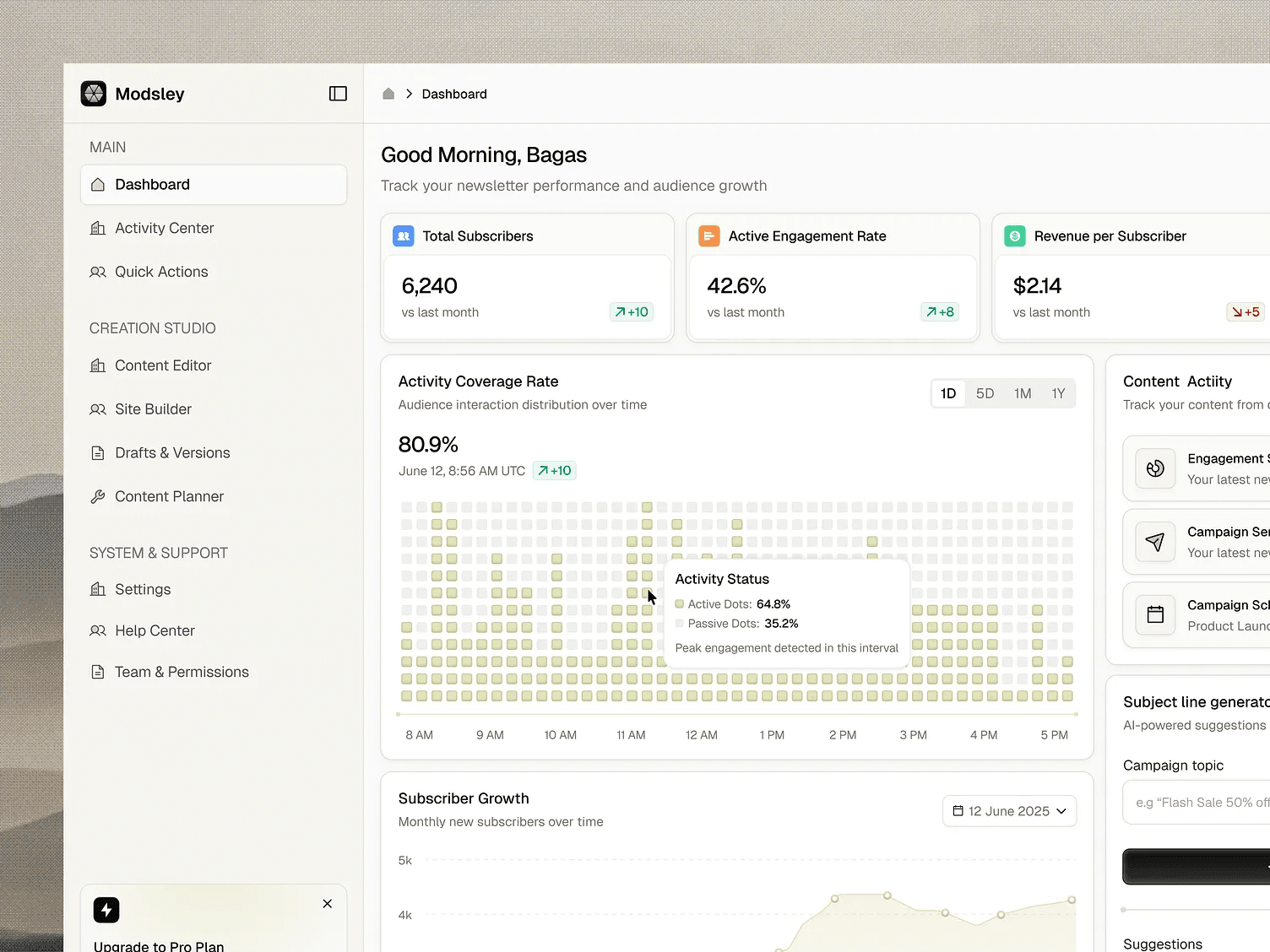
Task: Open Quick Actions page
Action: click(214, 272)
